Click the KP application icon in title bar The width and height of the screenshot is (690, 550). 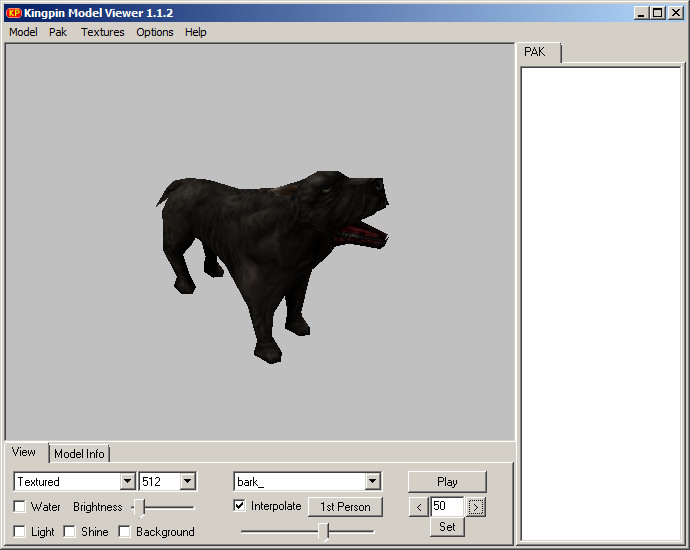point(14,13)
